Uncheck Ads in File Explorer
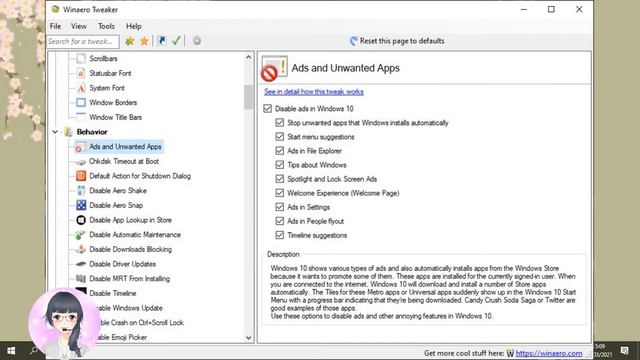 tap(280, 151)
